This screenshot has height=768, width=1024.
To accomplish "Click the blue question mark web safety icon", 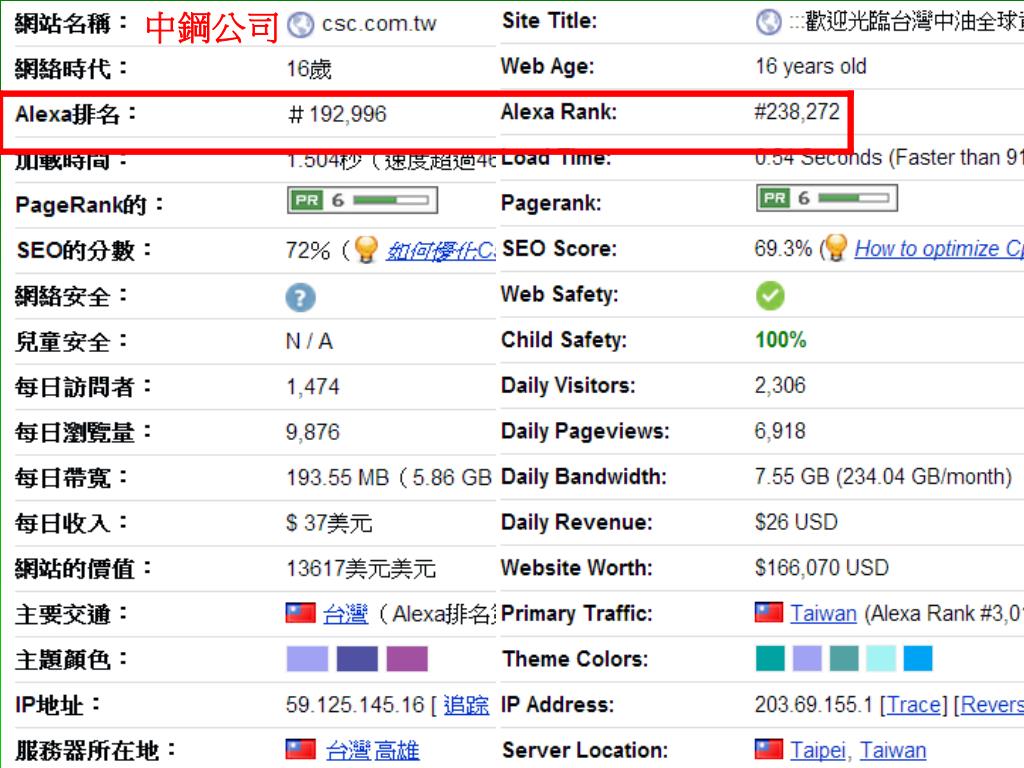I will coord(300,298).
